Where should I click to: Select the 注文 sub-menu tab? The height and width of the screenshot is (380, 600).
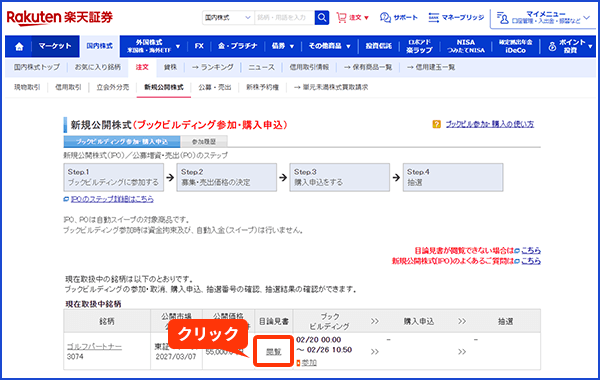[142, 67]
